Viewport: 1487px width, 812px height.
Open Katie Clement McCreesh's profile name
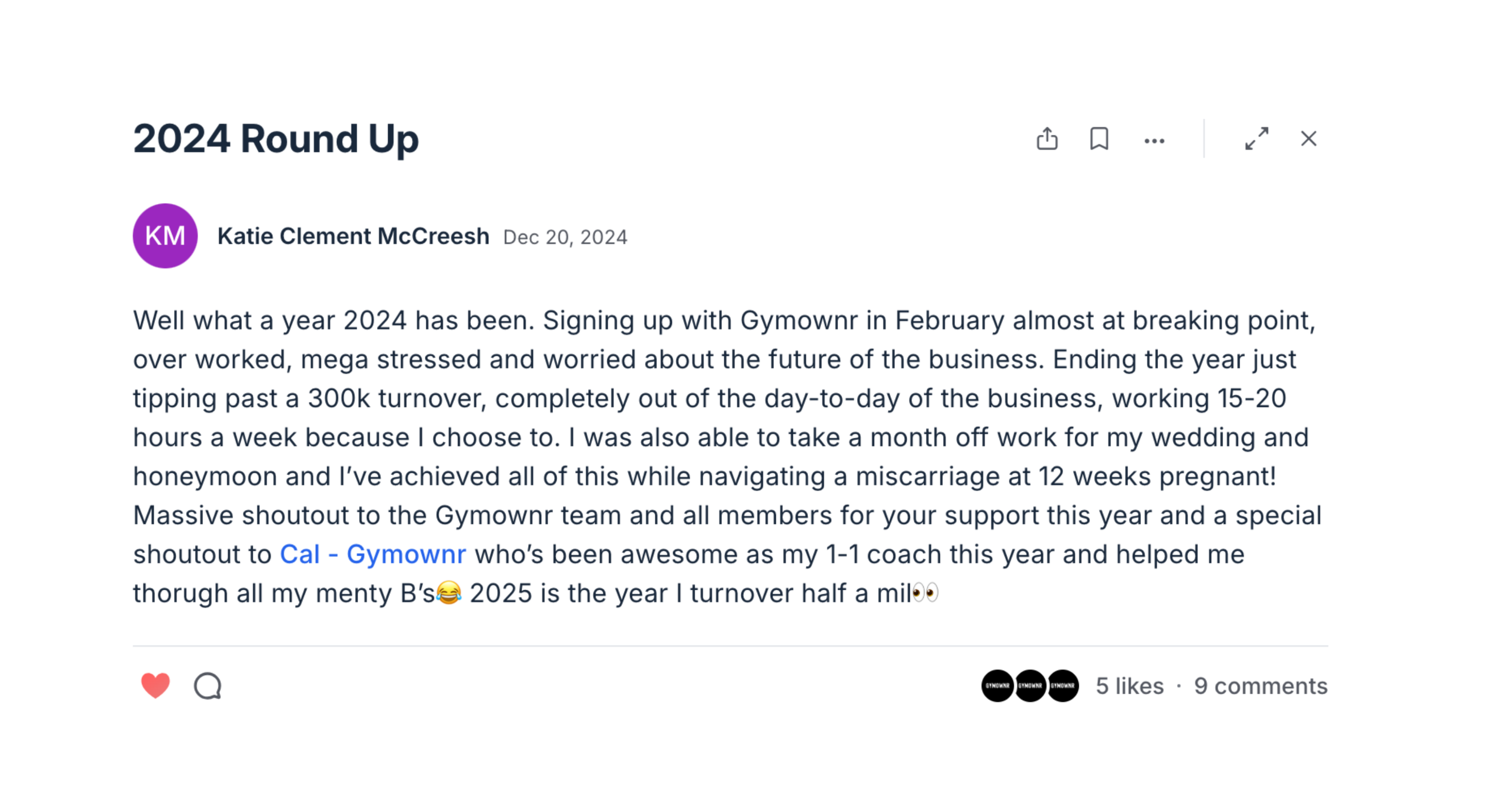(x=353, y=237)
